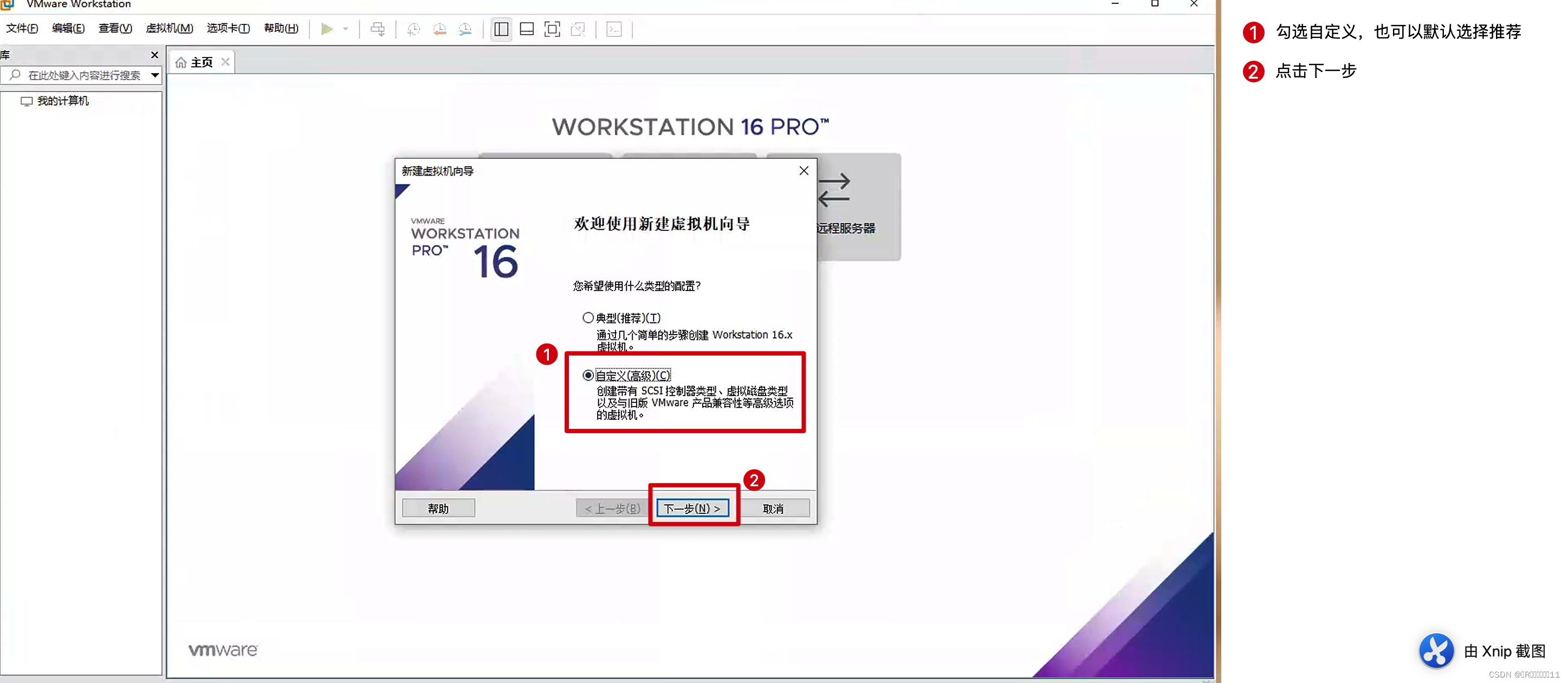Click the take snapshot clock icon
This screenshot has width=1568, height=683.
pyautogui.click(x=413, y=29)
